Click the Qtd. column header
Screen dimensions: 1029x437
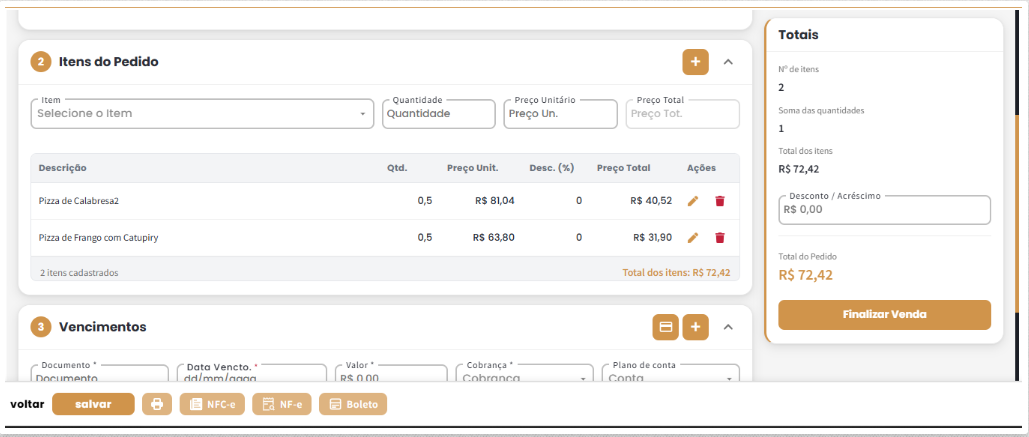click(x=397, y=168)
